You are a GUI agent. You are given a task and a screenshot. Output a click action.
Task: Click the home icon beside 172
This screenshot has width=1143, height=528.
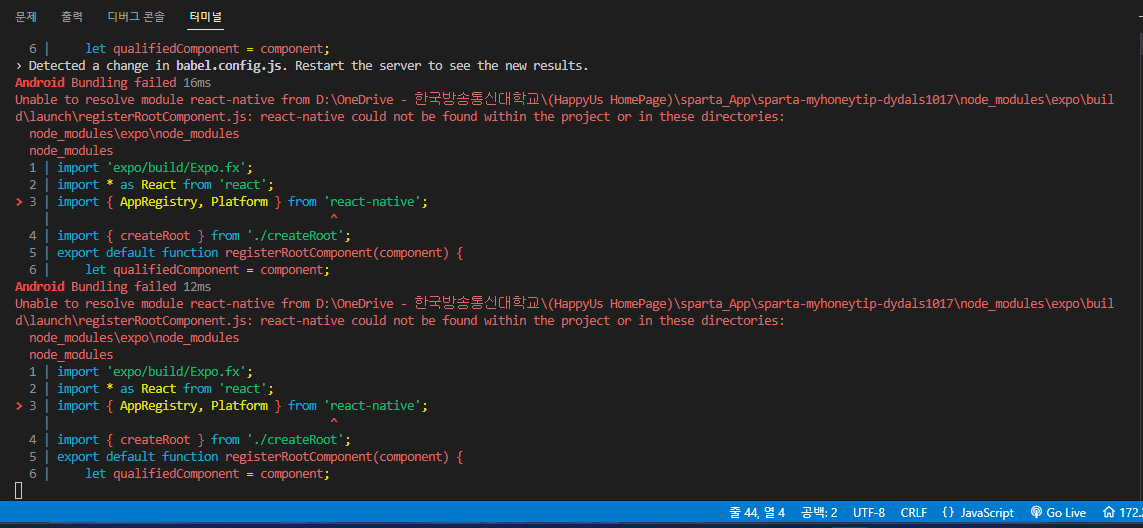[1109, 512]
